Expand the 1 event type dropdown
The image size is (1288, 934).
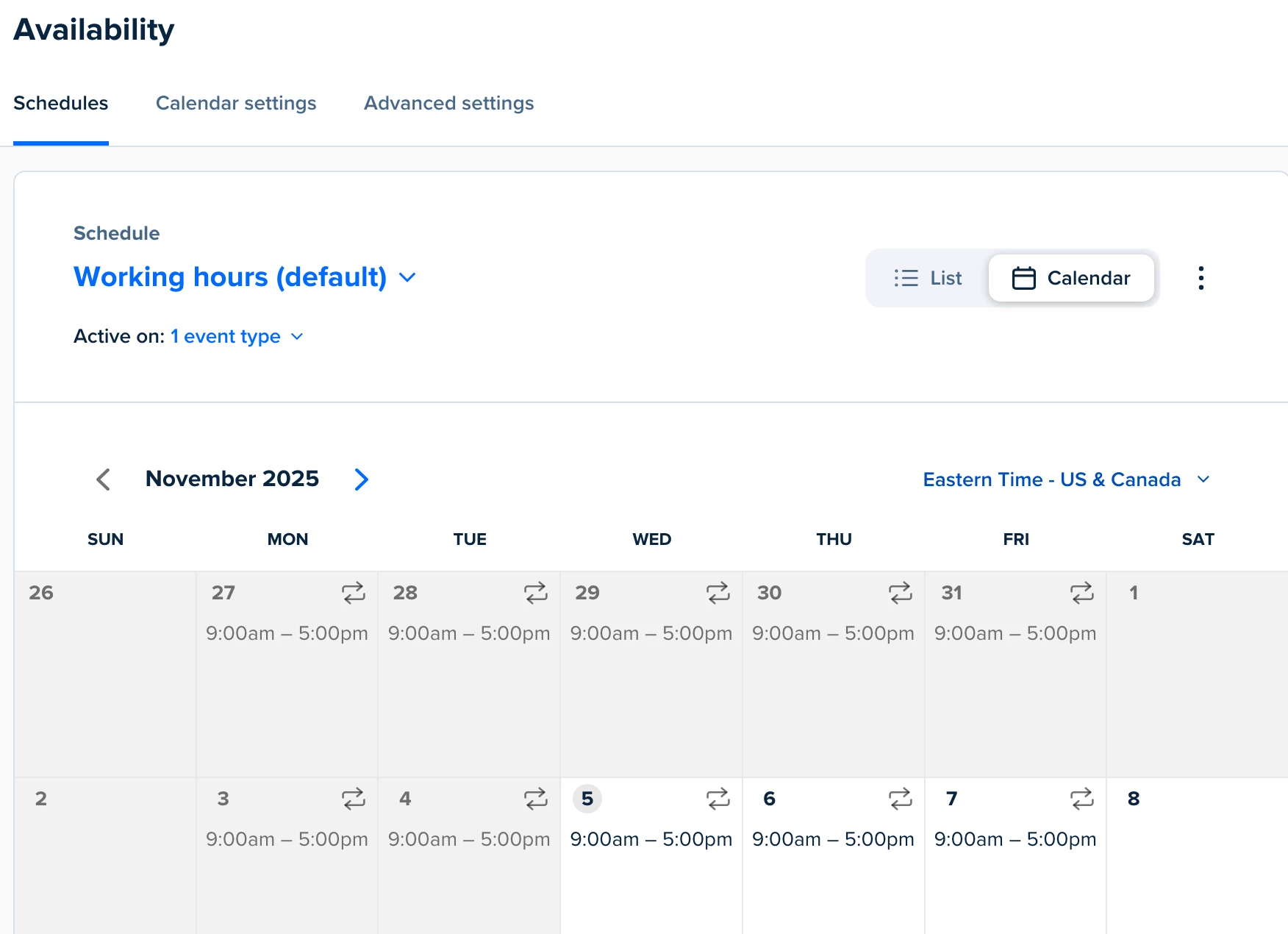[x=237, y=336]
